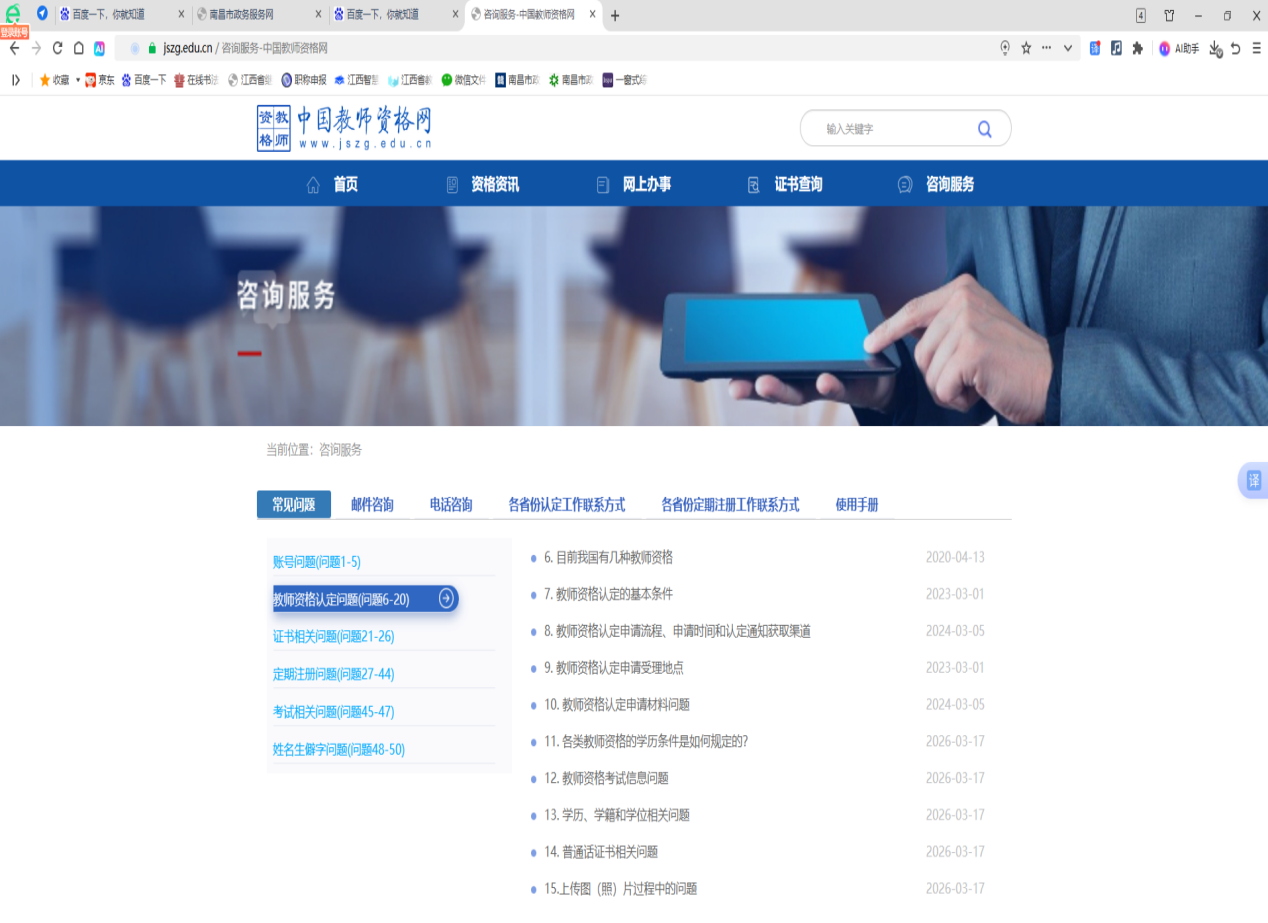
Task: Open the browser downloads icon
Action: pos(1215,48)
